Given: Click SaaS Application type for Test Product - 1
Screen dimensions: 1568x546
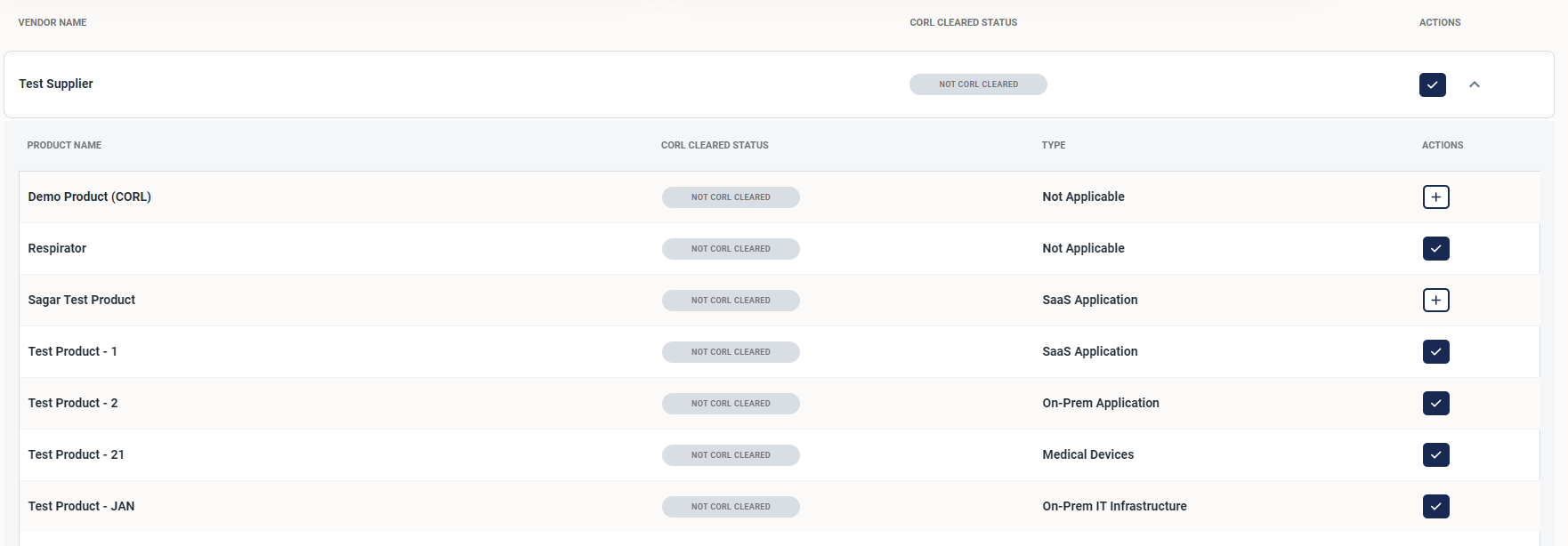Looking at the screenshot, I should pos(1090,351).
